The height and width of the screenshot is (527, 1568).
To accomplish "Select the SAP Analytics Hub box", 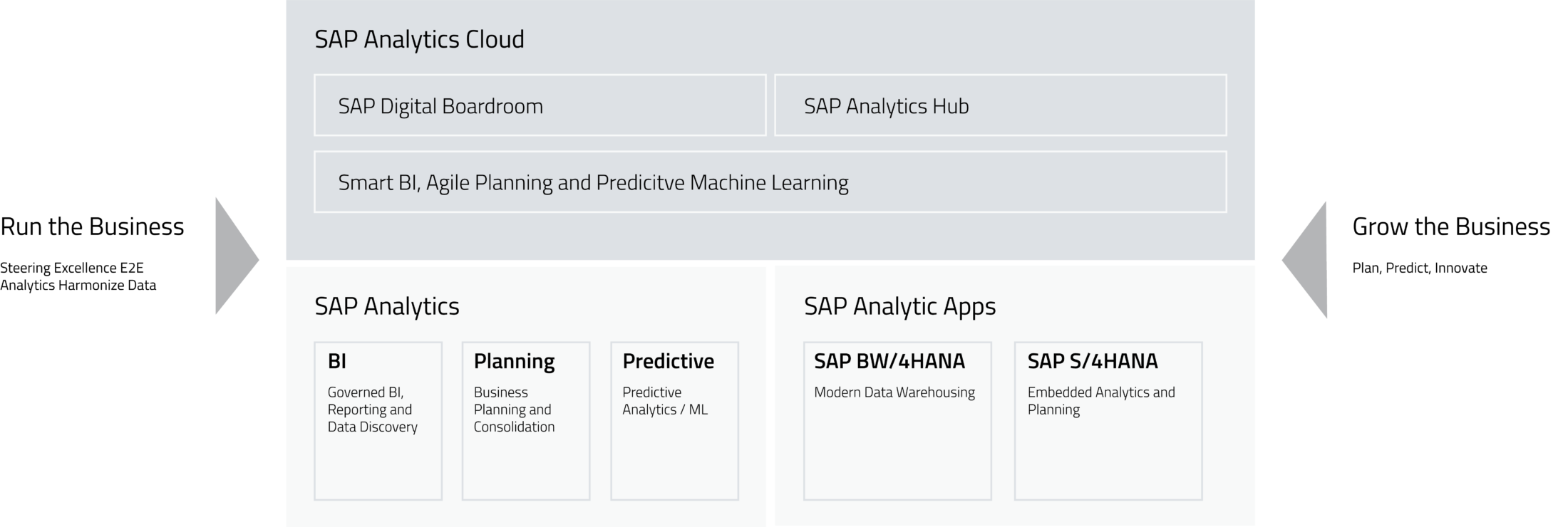I will click(x=1001, y=105).
